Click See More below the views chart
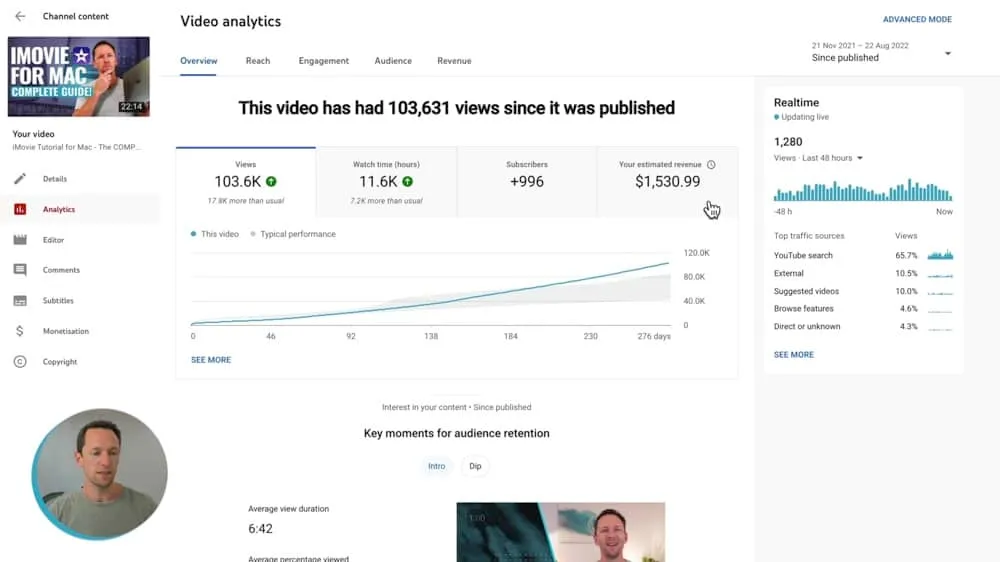This screenshot has width=1000, height=562. pyautogui.click(x=211, y=360)
